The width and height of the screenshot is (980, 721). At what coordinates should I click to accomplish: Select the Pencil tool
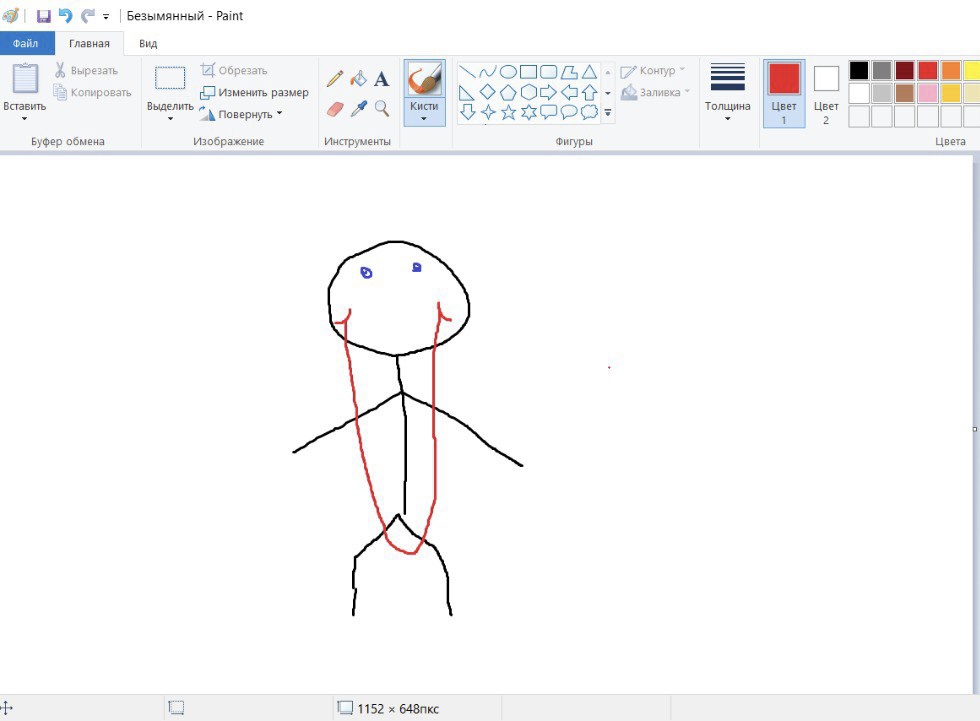point(335,79)
